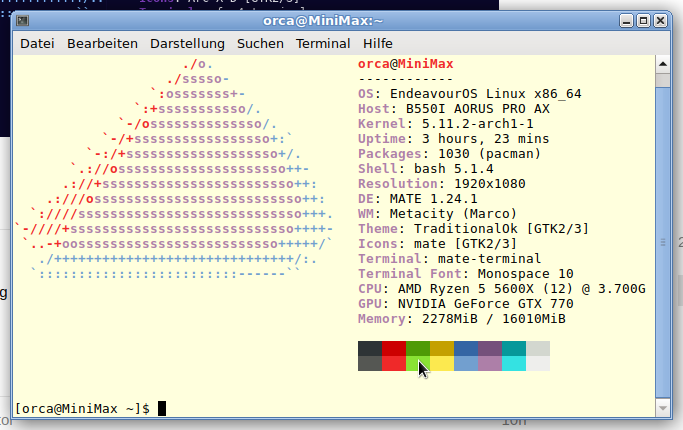Image resolution: width=683 pixels, height=430 pixels.
Task: Click the Terminal Font value Monospace 10
Action: [x=525, y=274]
